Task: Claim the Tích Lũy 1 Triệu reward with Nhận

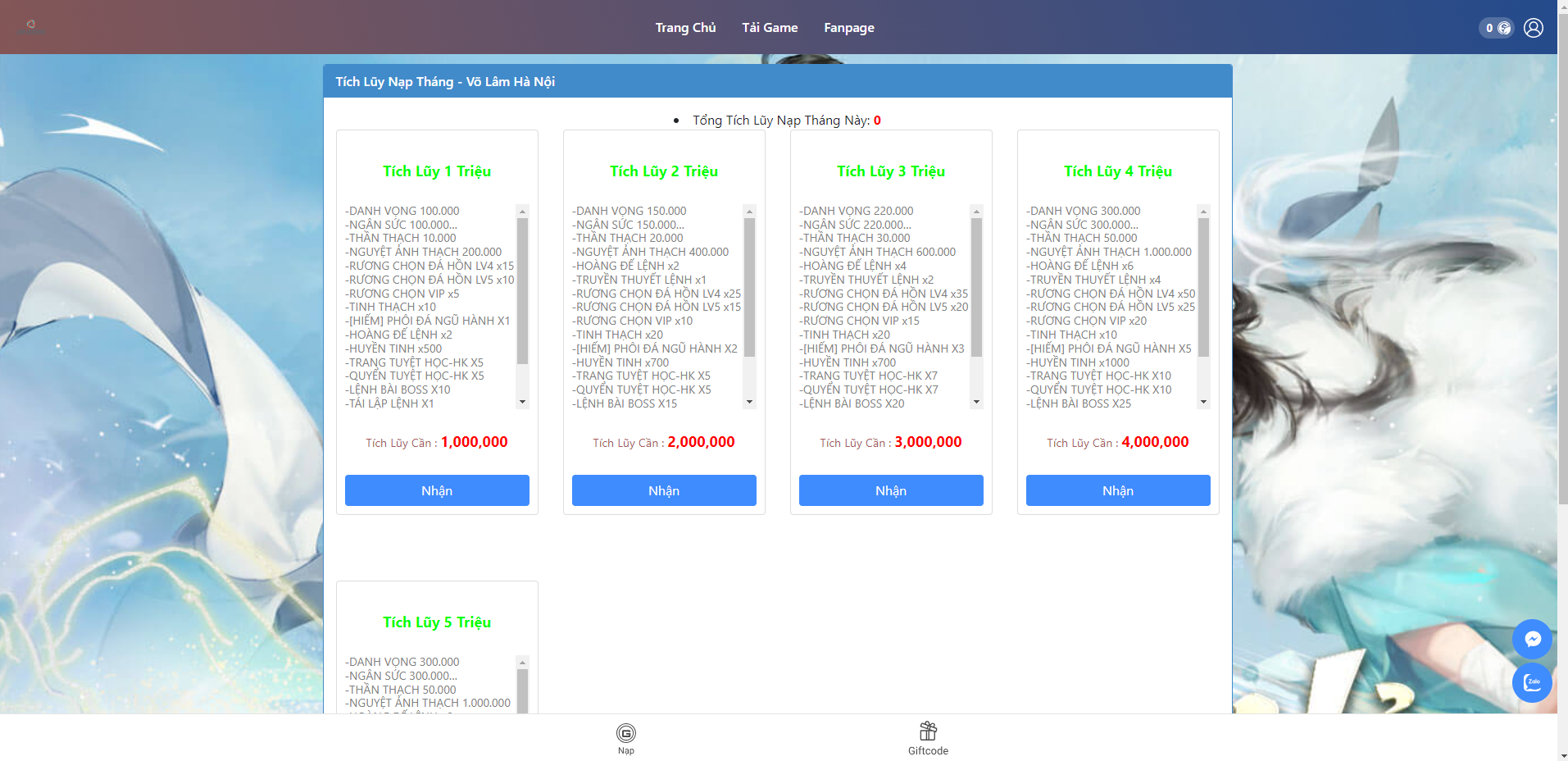Action: pos(437,490)
